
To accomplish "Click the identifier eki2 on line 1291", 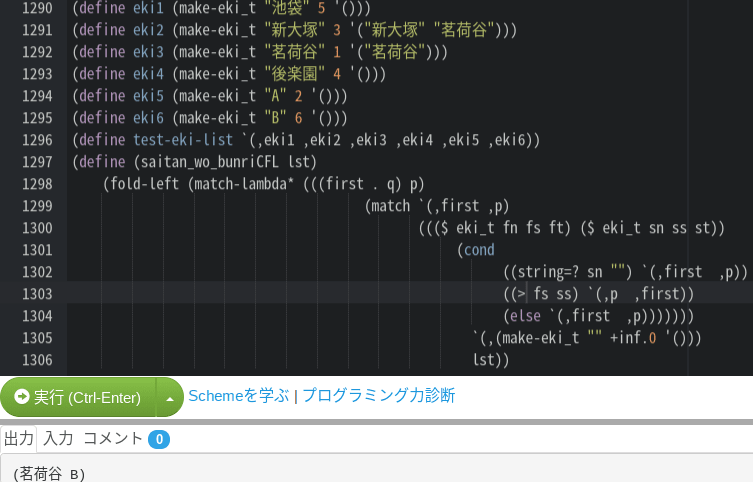I will 148,30.
